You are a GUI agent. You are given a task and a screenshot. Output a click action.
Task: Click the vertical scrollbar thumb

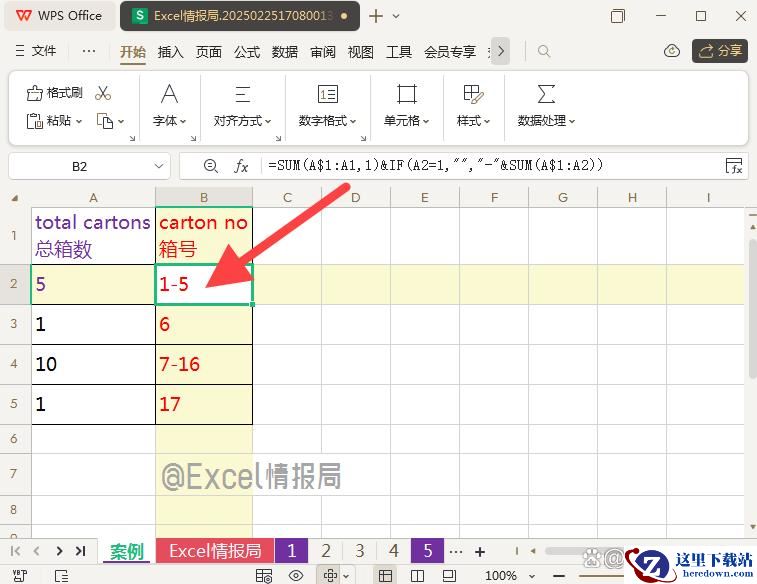pos(753,309)
